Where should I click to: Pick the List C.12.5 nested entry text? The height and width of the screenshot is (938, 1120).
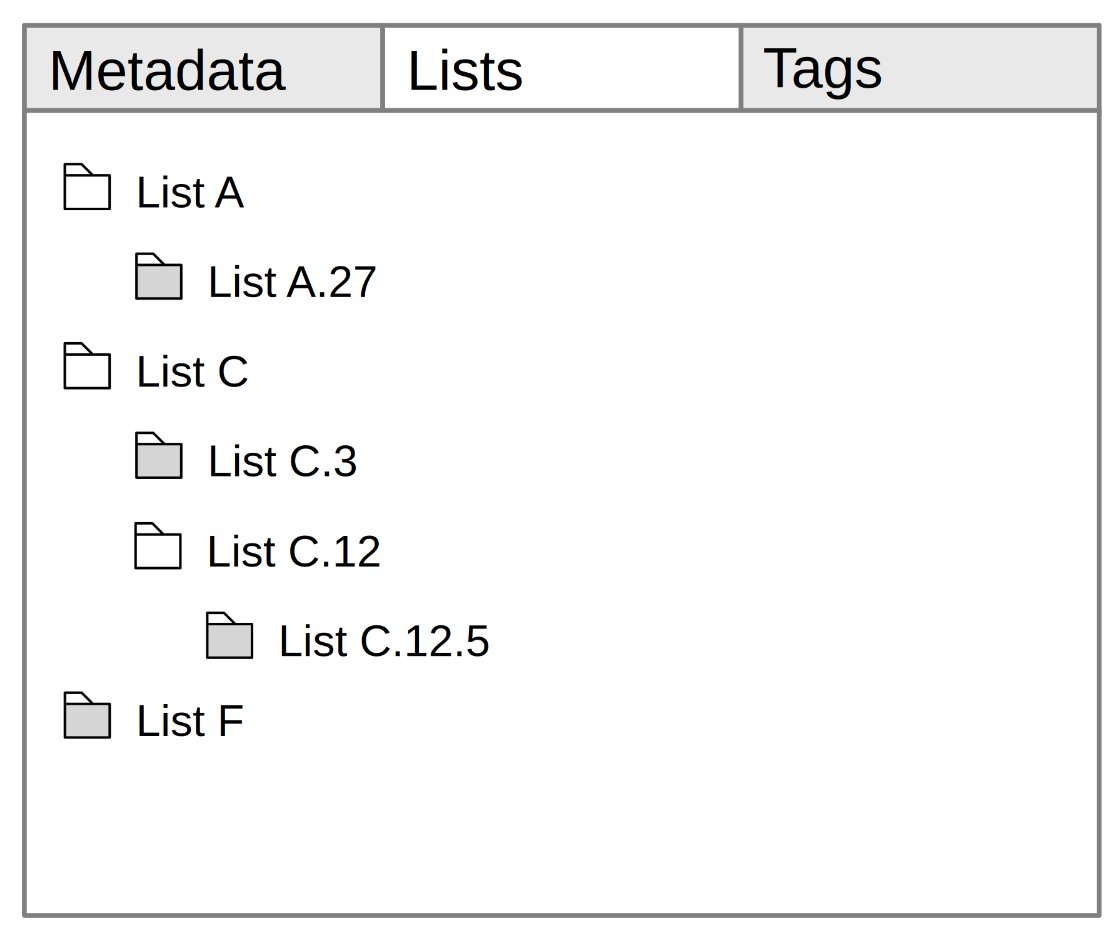coord(384,642)
